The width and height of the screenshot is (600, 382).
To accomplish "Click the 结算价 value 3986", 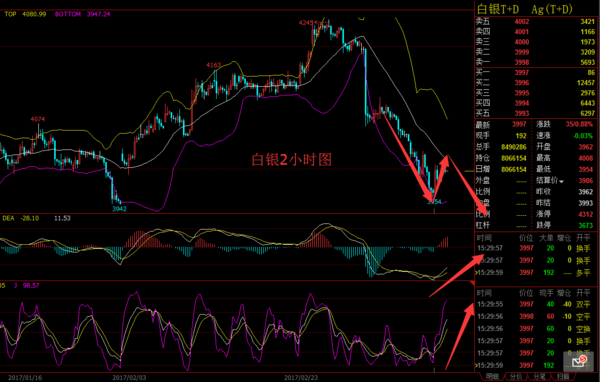I will [x=585, y=181].
